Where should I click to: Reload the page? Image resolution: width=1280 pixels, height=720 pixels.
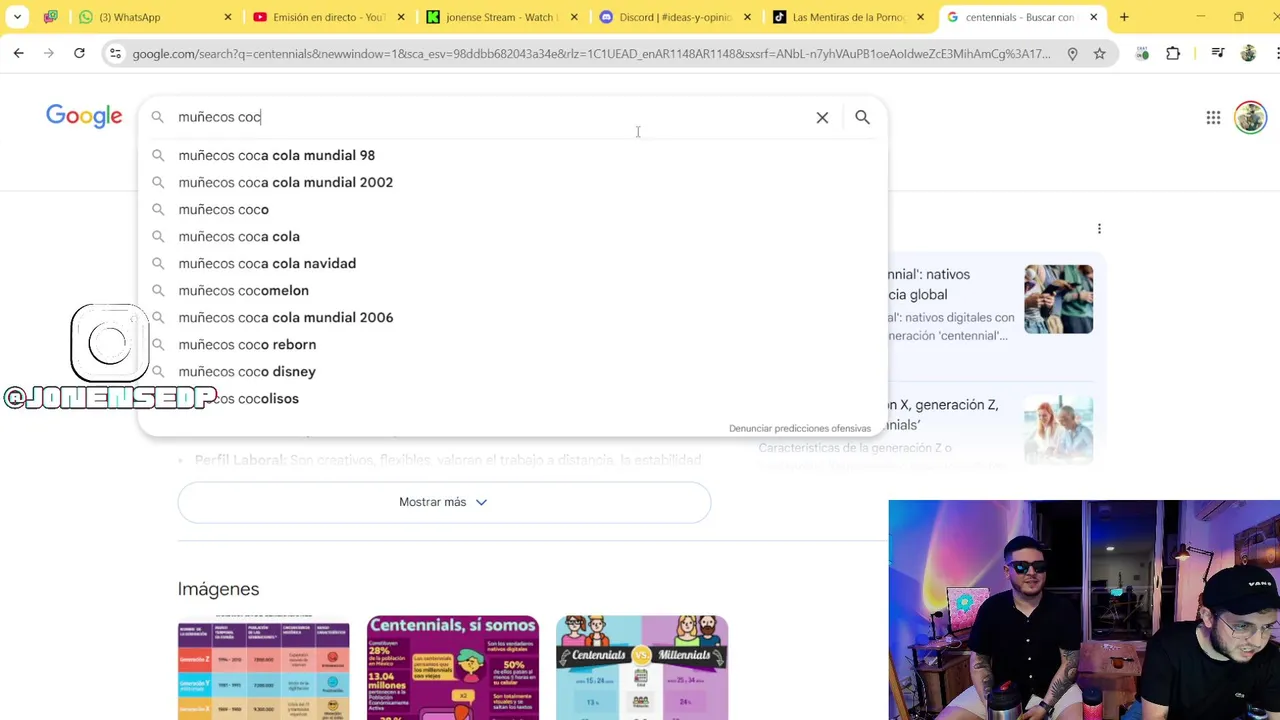[x=79, y=53]
